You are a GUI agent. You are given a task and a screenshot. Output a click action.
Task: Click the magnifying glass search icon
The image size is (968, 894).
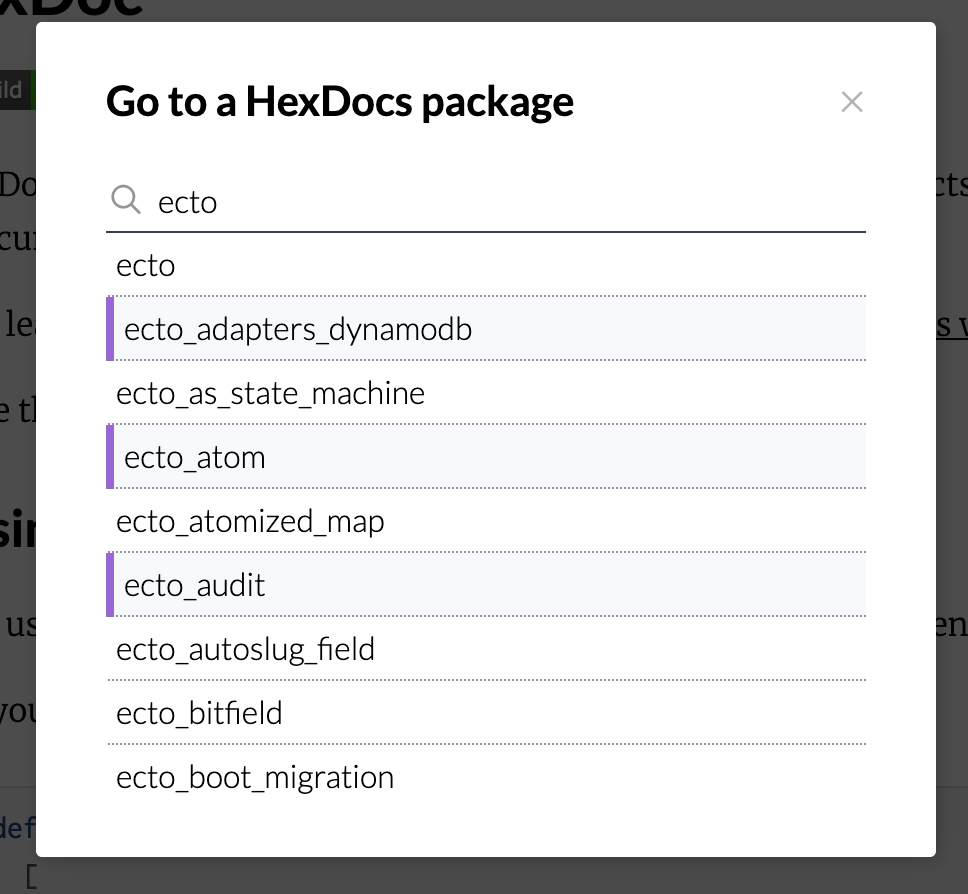125,200
